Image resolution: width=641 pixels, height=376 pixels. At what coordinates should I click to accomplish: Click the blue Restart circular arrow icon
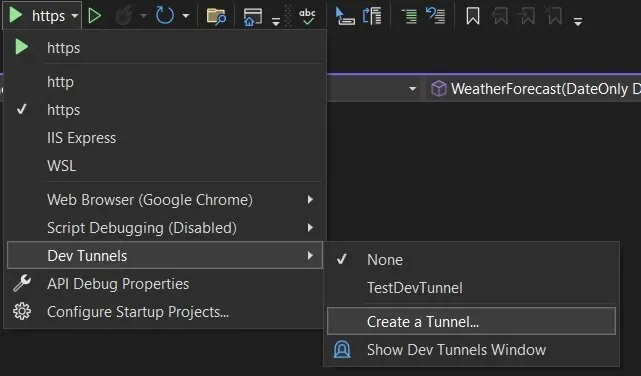(x=165, y=16)
